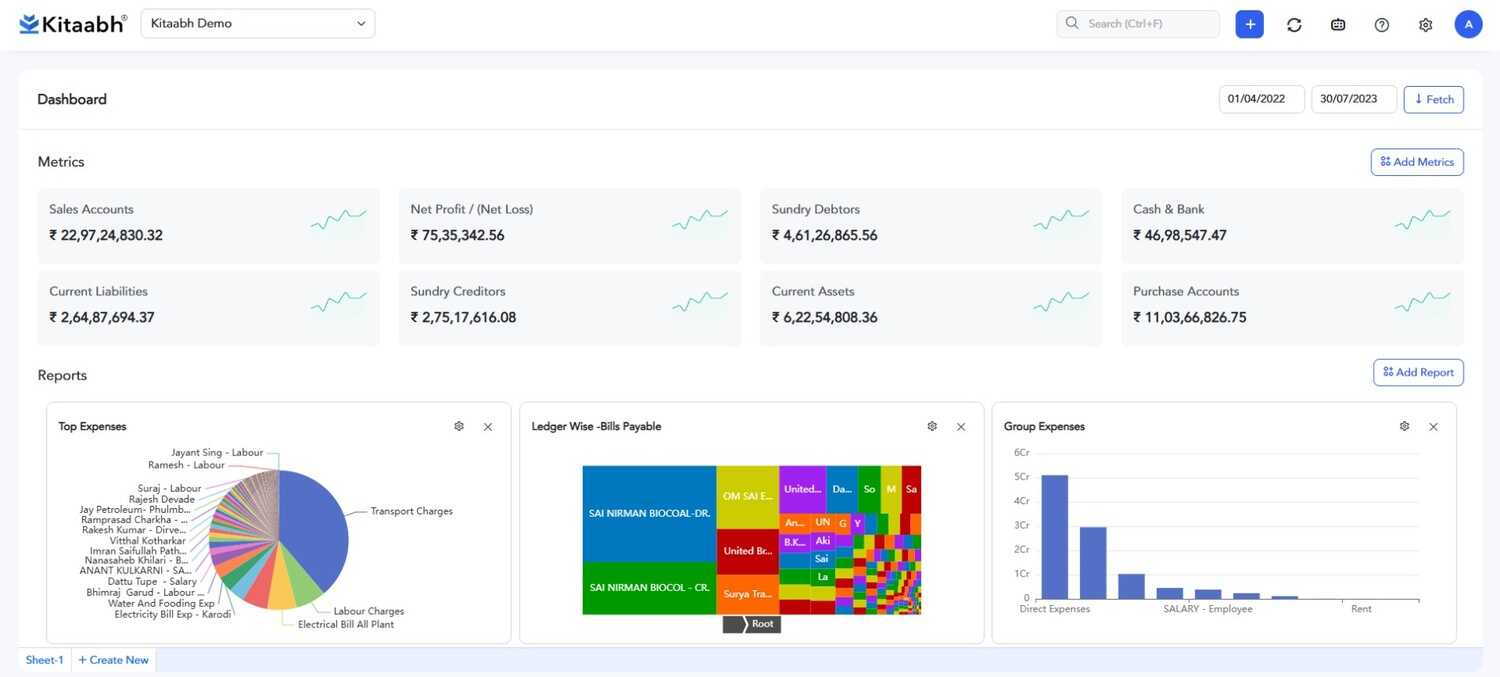The height and width of the screenshot is (677, 1500).
Task: Open the end date 30/07/2023 picker
Action: click(x=1353, y=99)
